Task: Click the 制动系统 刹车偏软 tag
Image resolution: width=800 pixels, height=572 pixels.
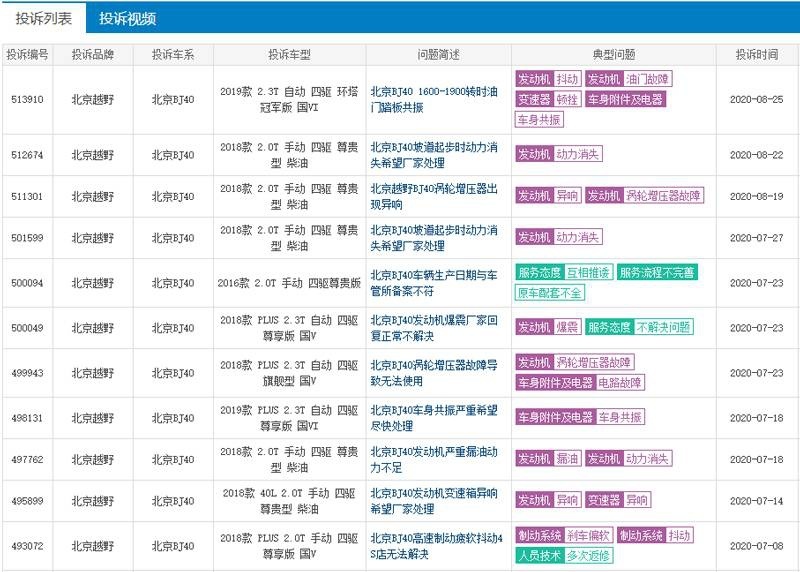Action: click(564, 535)
